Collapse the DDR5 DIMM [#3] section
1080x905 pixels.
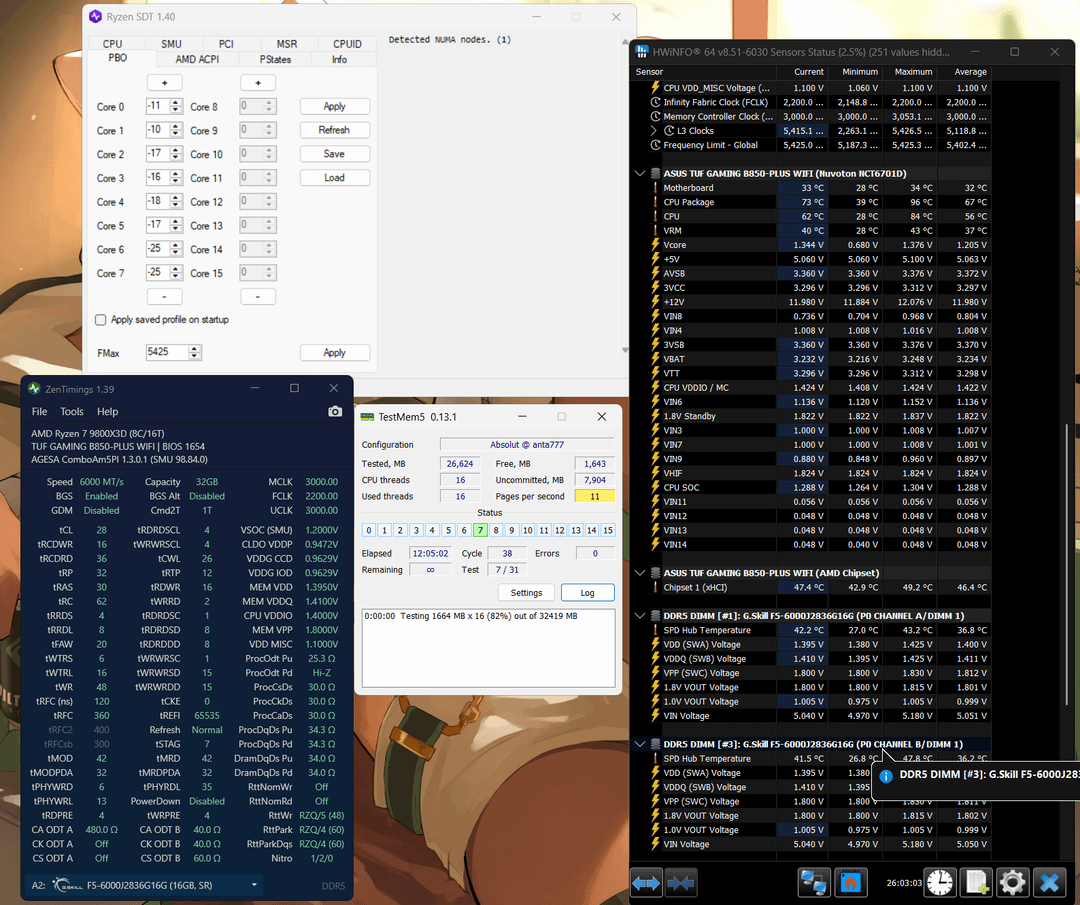[640, 744]
